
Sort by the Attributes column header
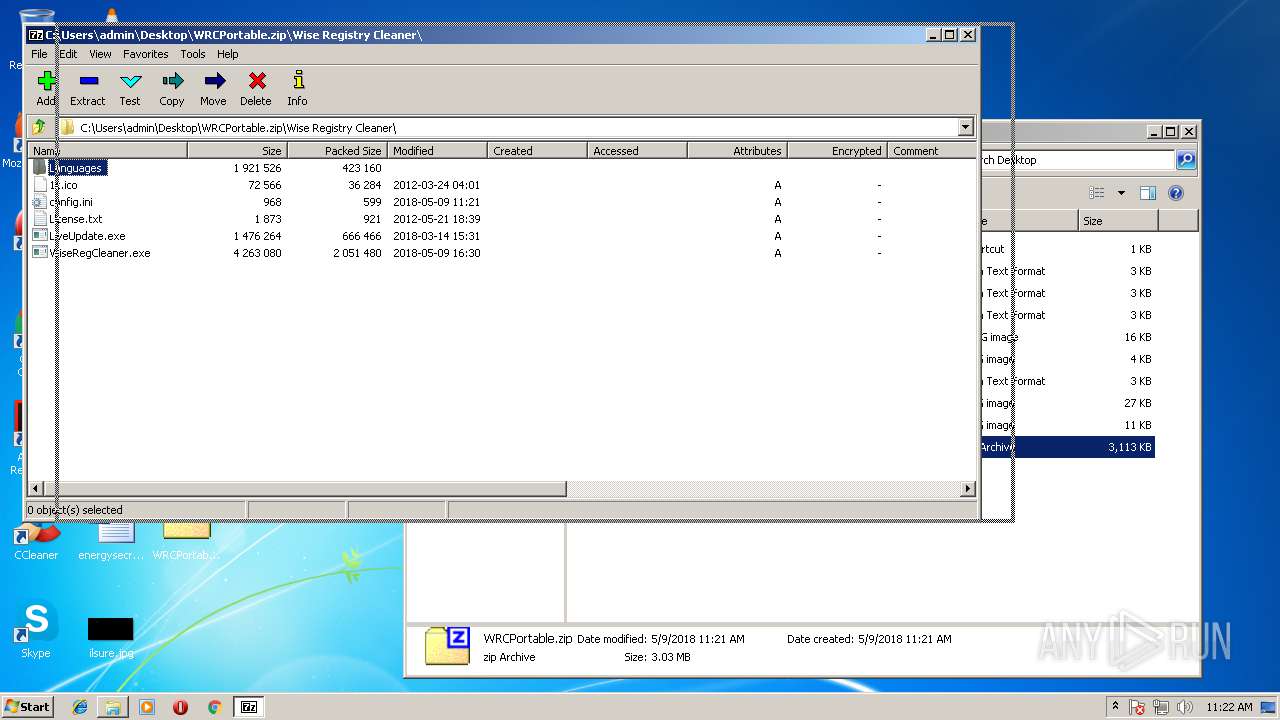point(737,150)
